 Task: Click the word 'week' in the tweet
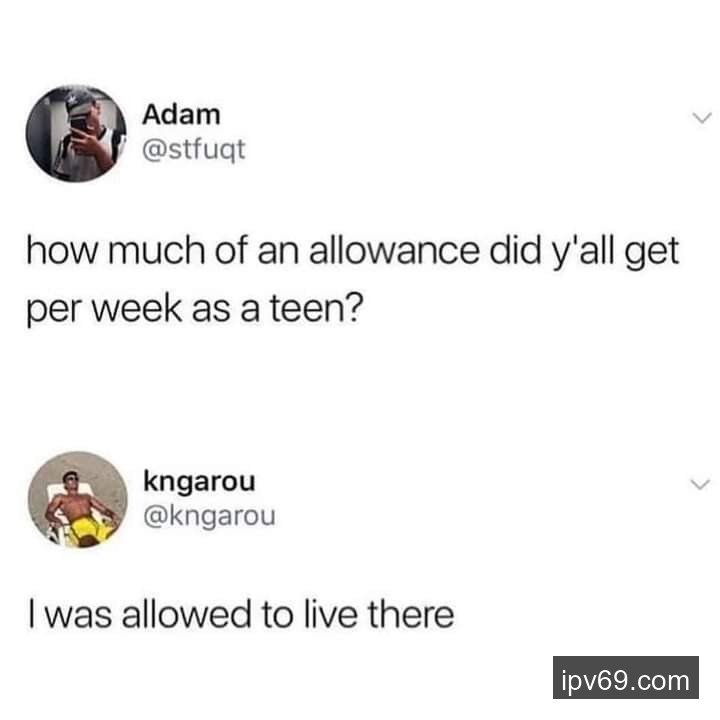[138, 308]
